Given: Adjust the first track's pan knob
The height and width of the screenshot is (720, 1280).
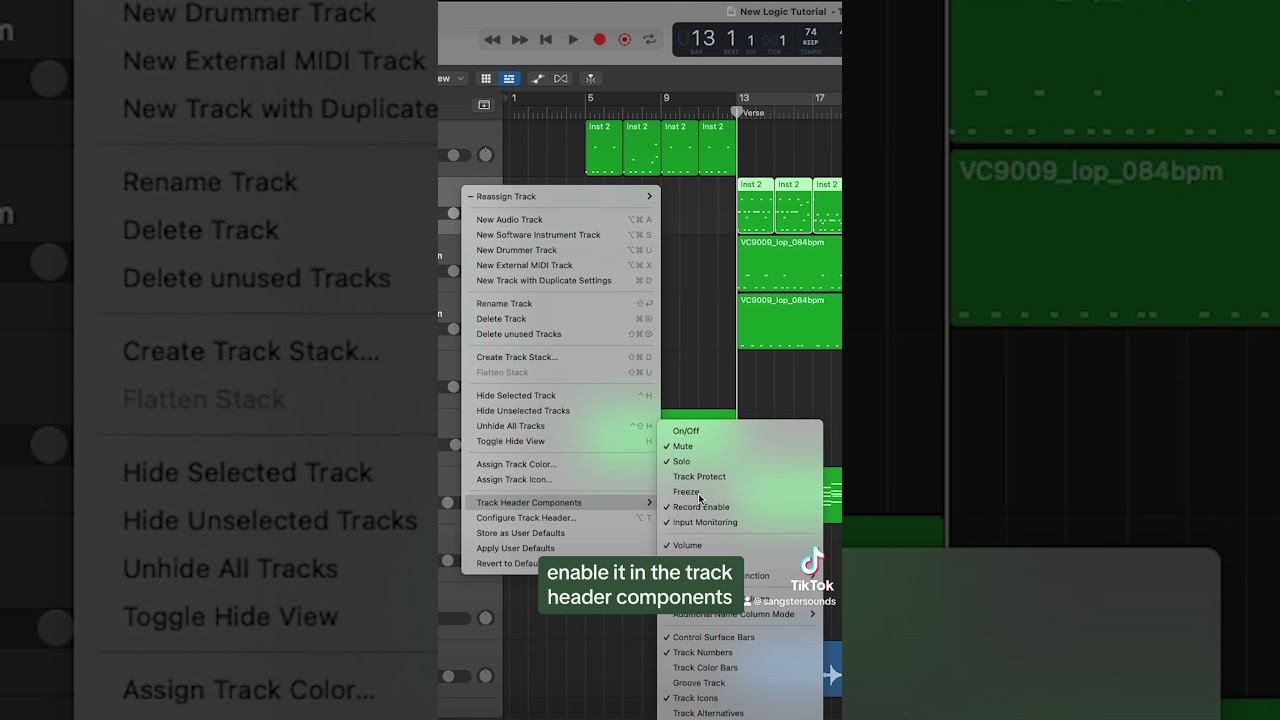Looking at the screenshot, I should (x=485, y=155).
